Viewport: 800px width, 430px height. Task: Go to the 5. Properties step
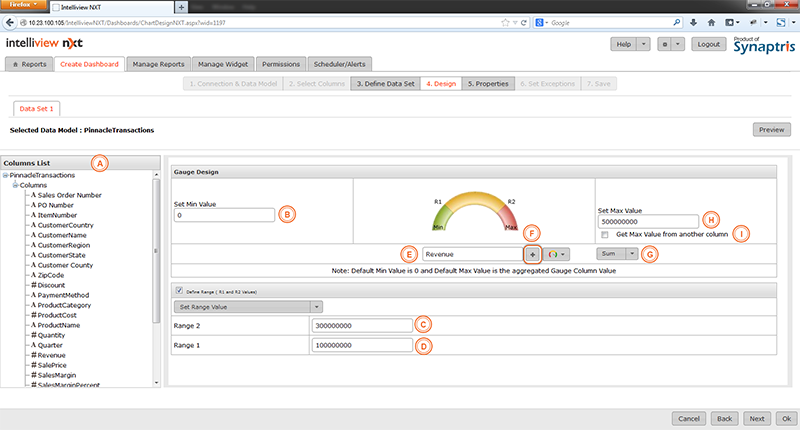[488, 84]
